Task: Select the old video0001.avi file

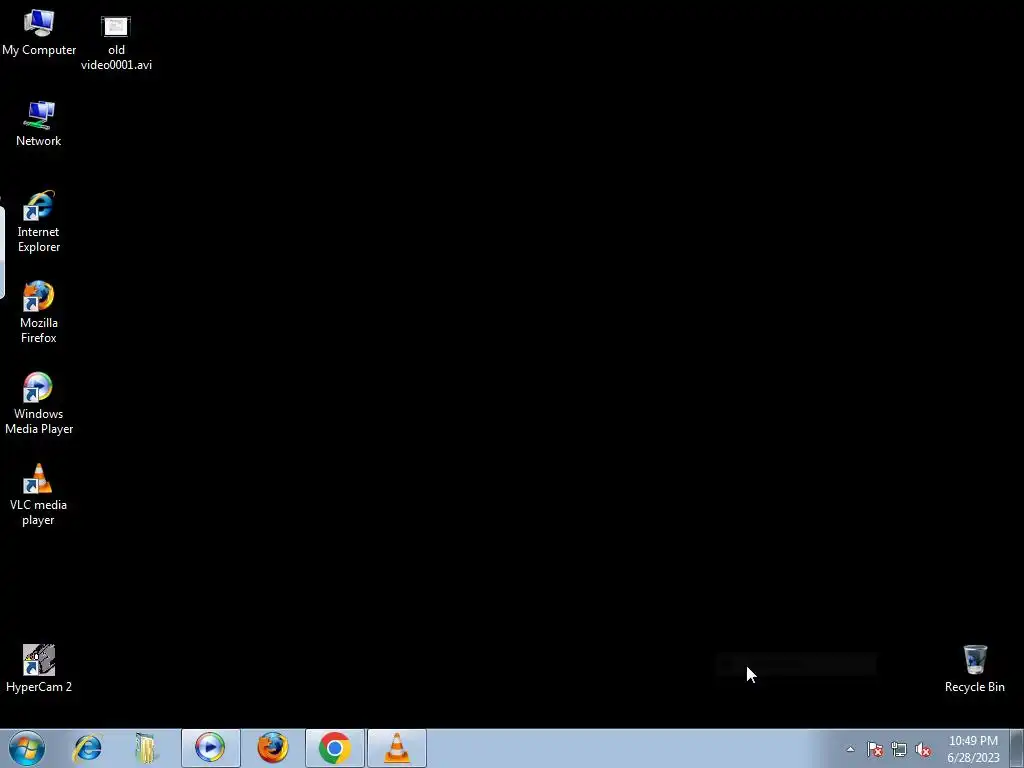Action: 116,43
